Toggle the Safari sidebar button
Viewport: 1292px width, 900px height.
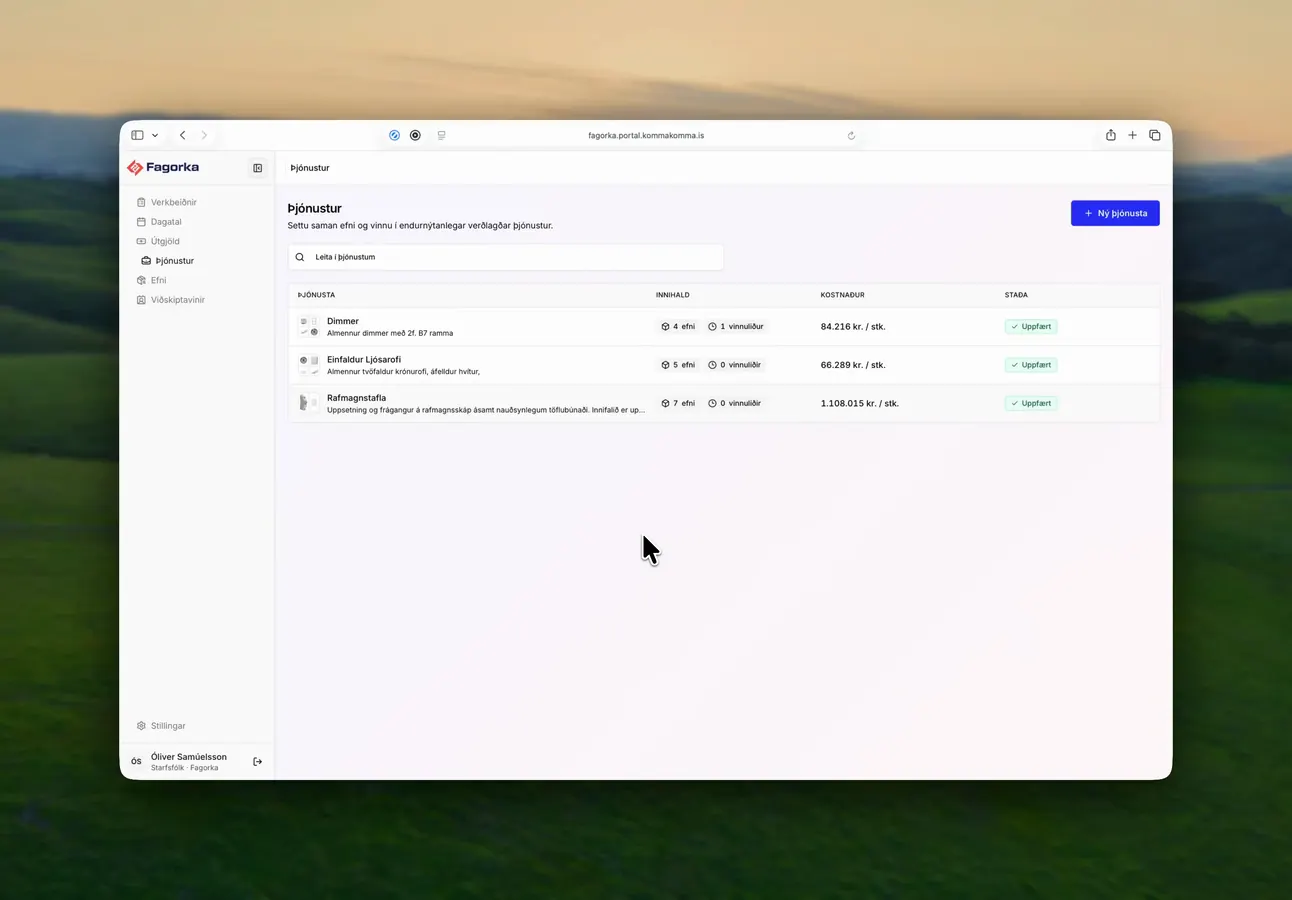[137, 135]
